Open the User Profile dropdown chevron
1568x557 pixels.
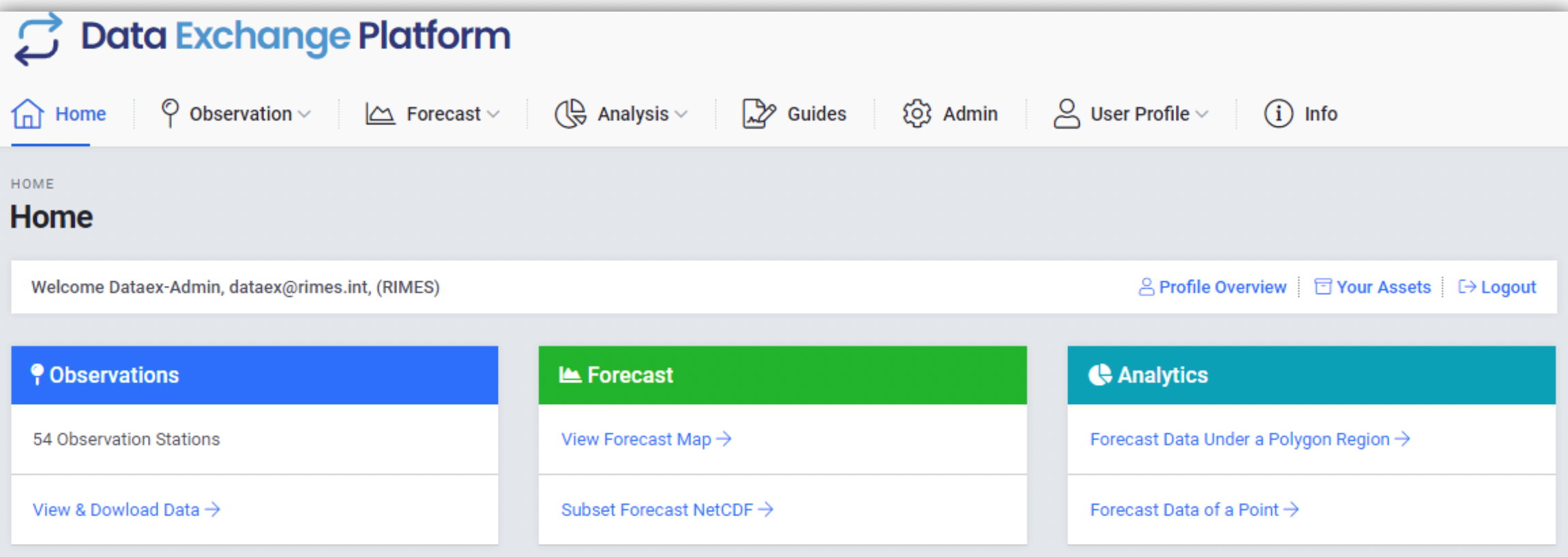pyautogui.click(x=1202, y=115)
